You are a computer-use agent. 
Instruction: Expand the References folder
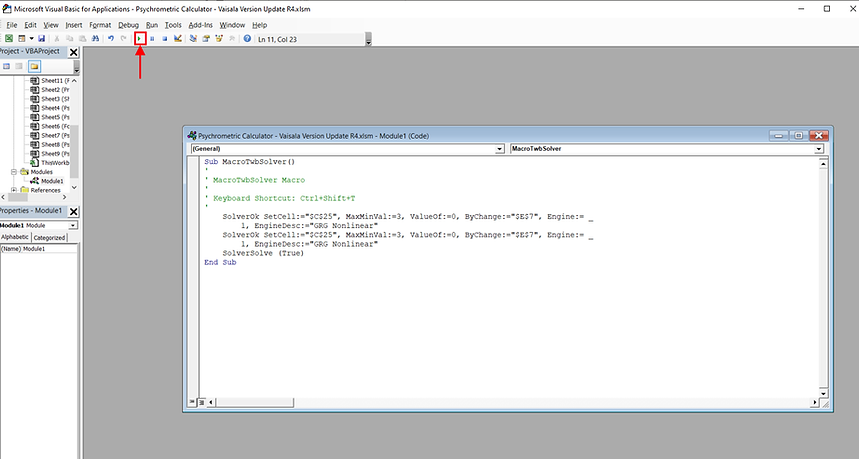[x=14, y=190]
